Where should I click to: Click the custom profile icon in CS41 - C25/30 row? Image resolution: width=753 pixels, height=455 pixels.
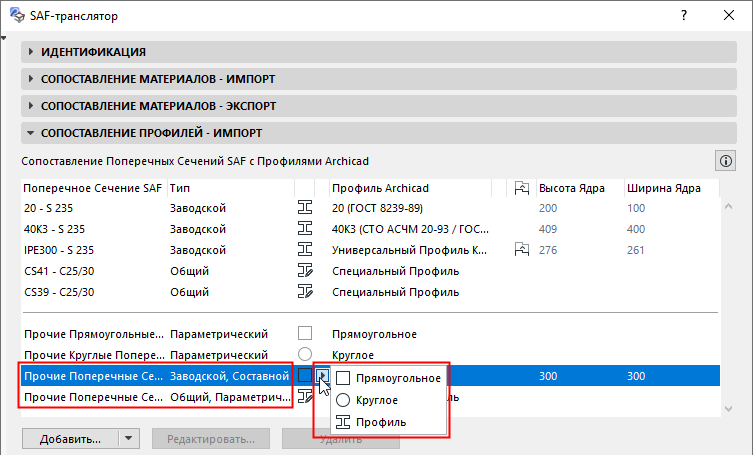coord(305,271)
